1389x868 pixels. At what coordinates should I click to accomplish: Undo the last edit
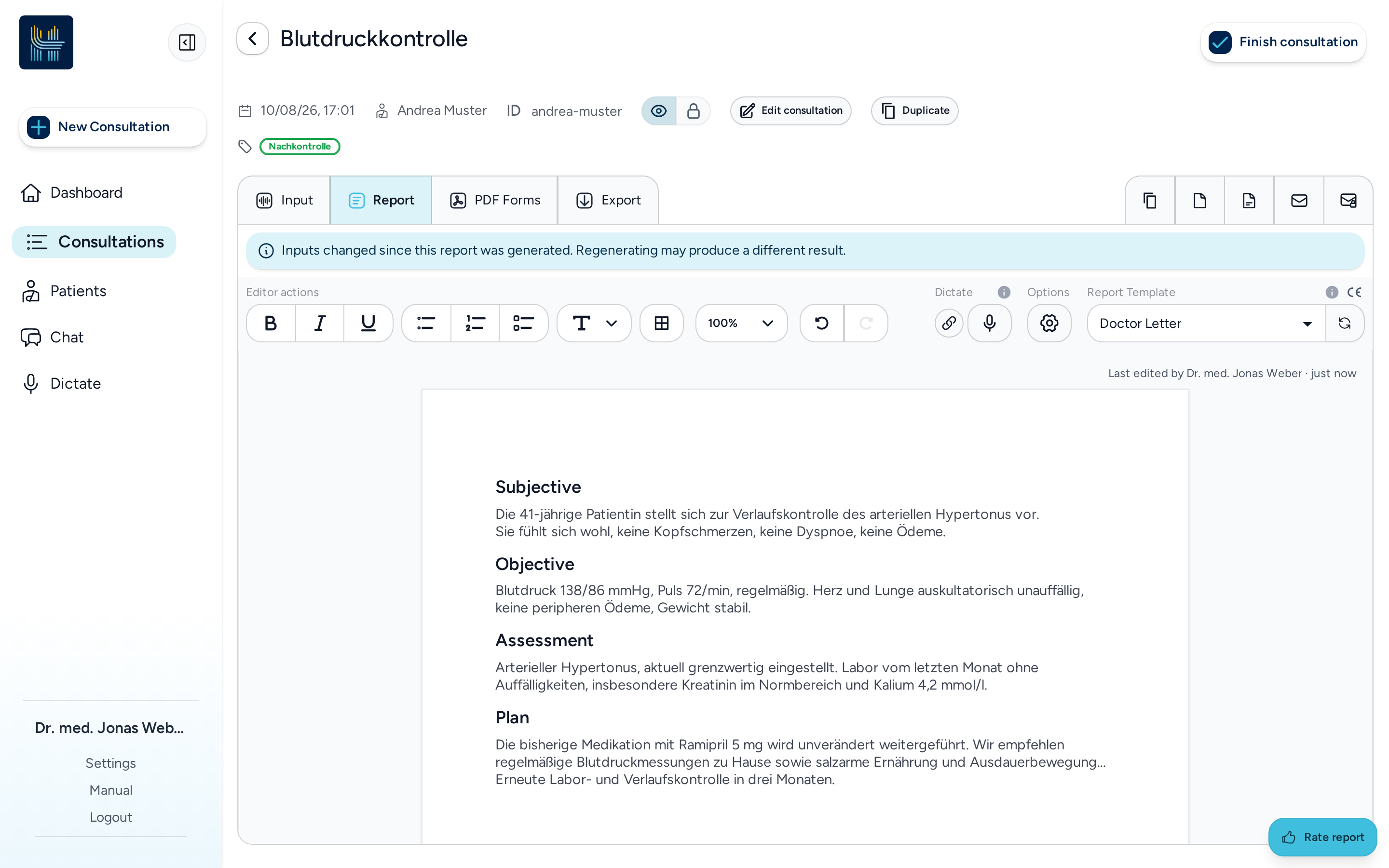pos(822,323)
